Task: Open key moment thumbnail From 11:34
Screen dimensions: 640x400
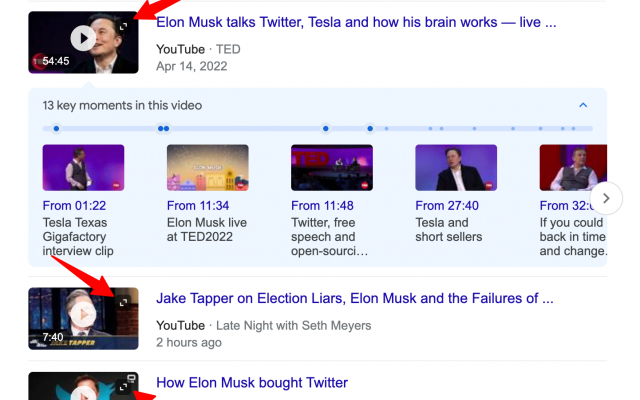Action: tap(207, 168)
